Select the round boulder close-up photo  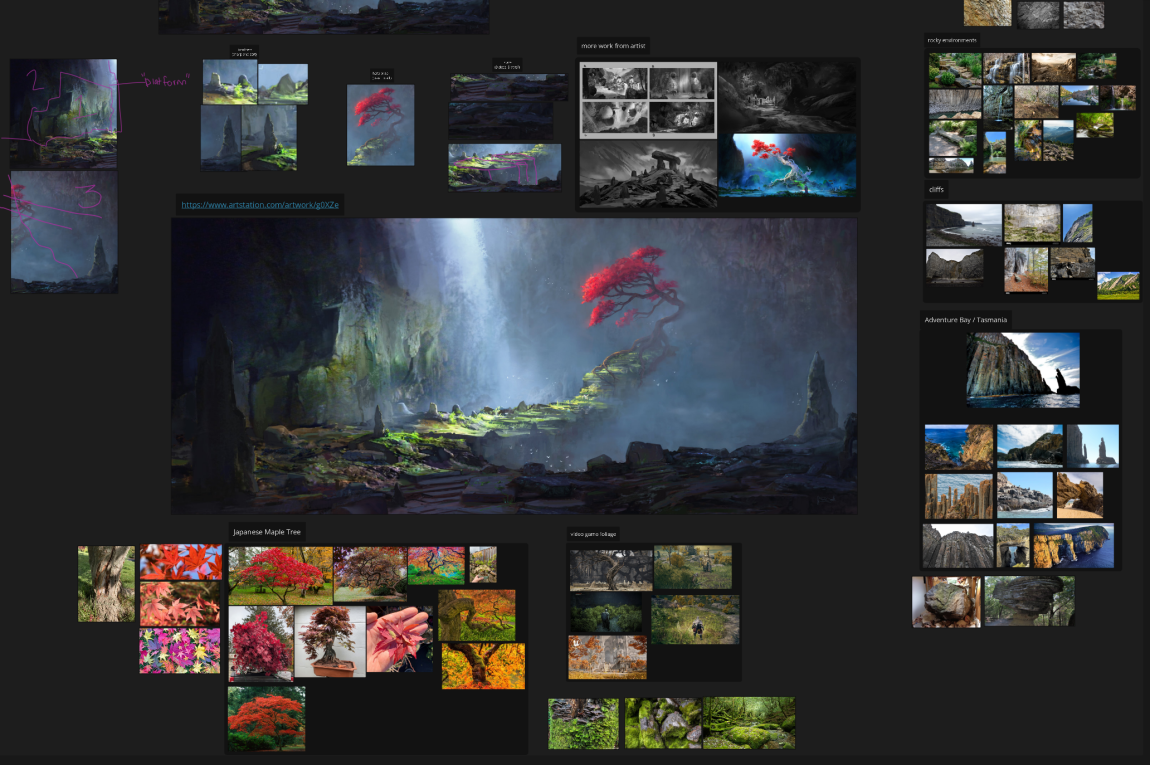946,601
